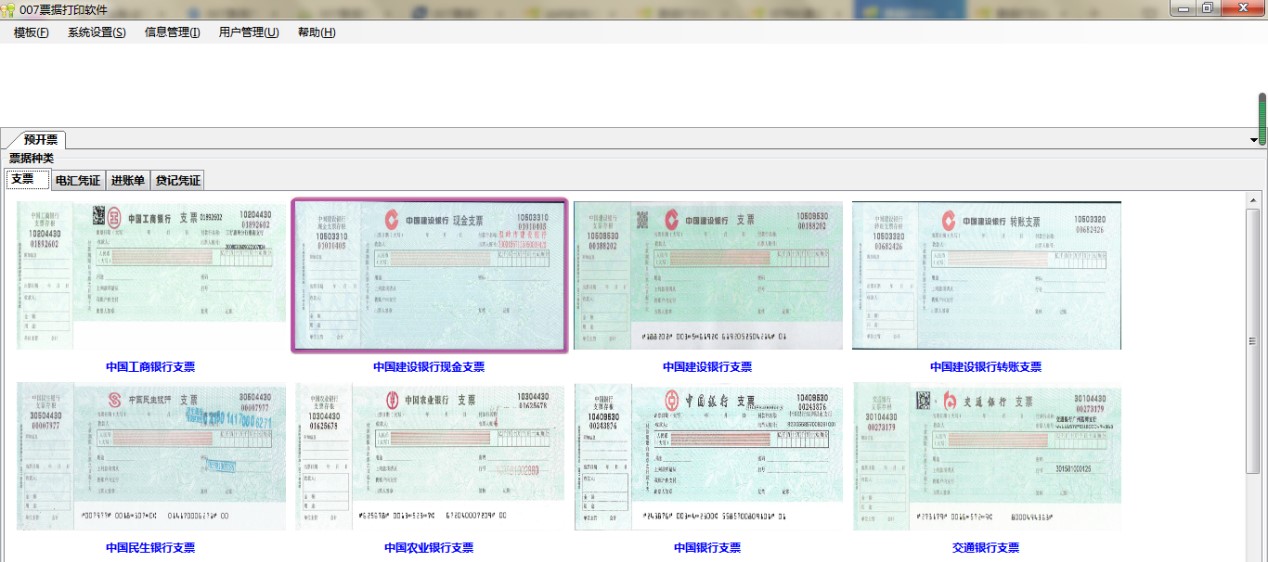The image size is (1268, 562).
Task: Switch to the 支票 tab
Action: pyautogui.click(x=27, y=180)
